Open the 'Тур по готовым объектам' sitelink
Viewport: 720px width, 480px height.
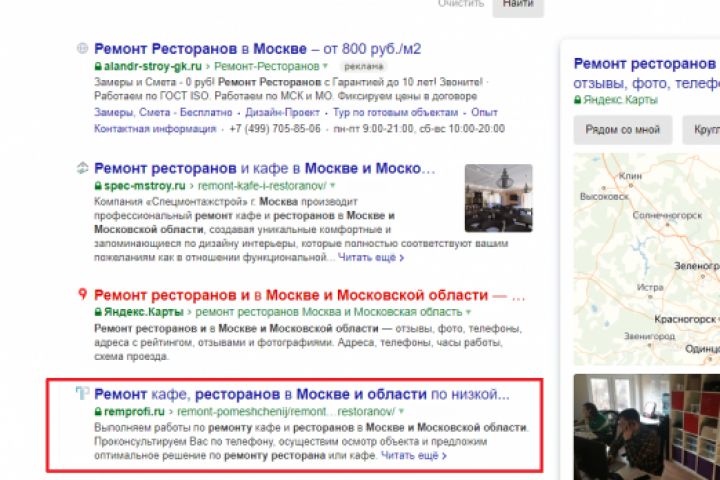click(395, 113)
